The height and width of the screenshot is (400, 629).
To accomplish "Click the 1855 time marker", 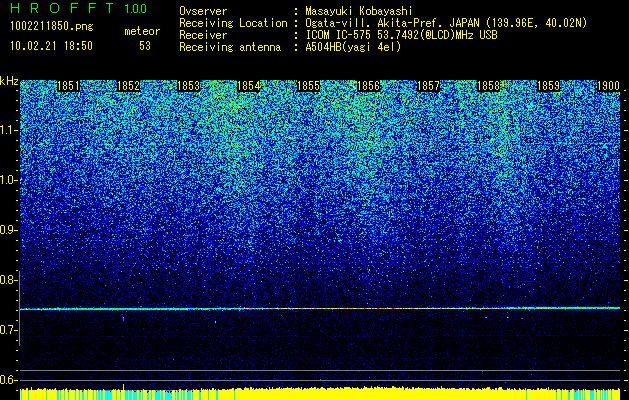I will (308, 86).
